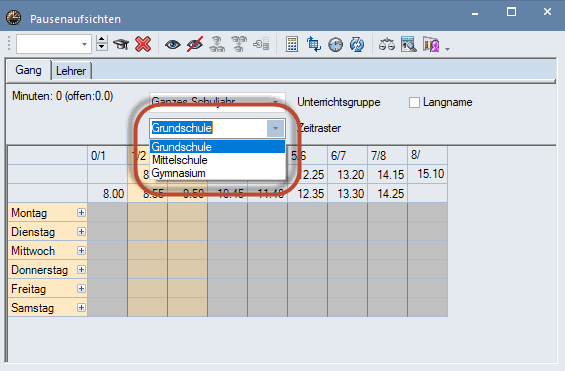
Task: Collapse the Grundschule combo box arrow
Action: 276,128
